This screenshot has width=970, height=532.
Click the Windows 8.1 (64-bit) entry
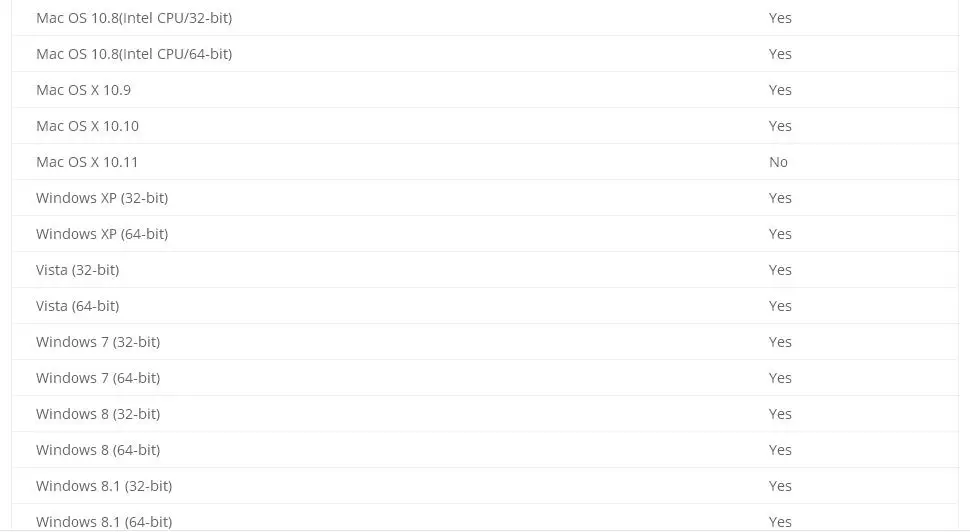point(104,521)
